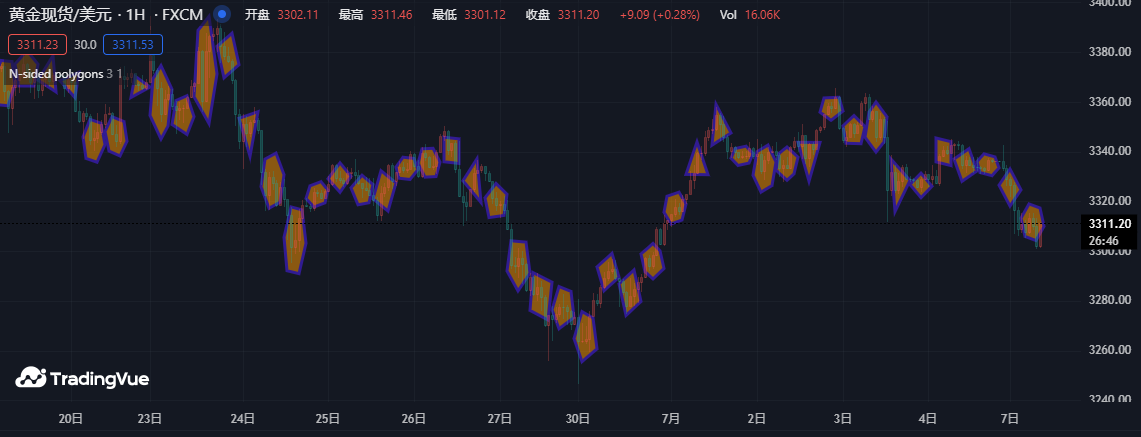Click the blue buy price 3311.53 button
The width and height of the screenshot is (1141, 437).
(x=132, y=45)
